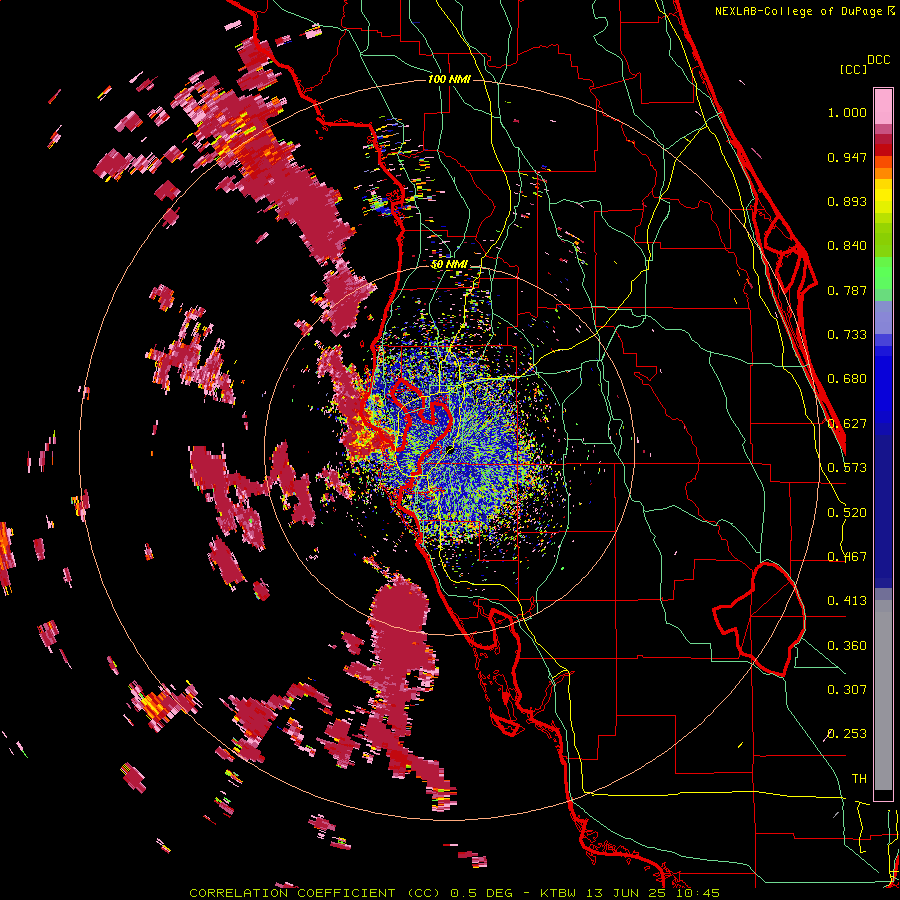Select the 0.787 legend value

click(847, 290)
